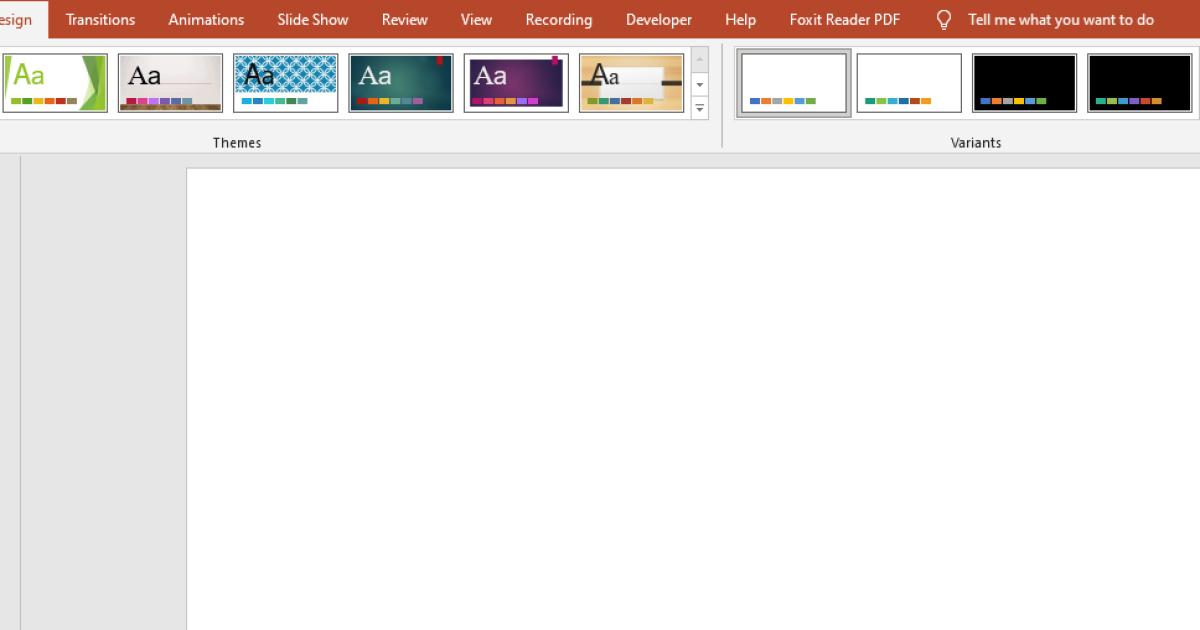Select the second white variant with teal accents
The width and height of the screenshot is (1200, 630).
click(908, 82)
